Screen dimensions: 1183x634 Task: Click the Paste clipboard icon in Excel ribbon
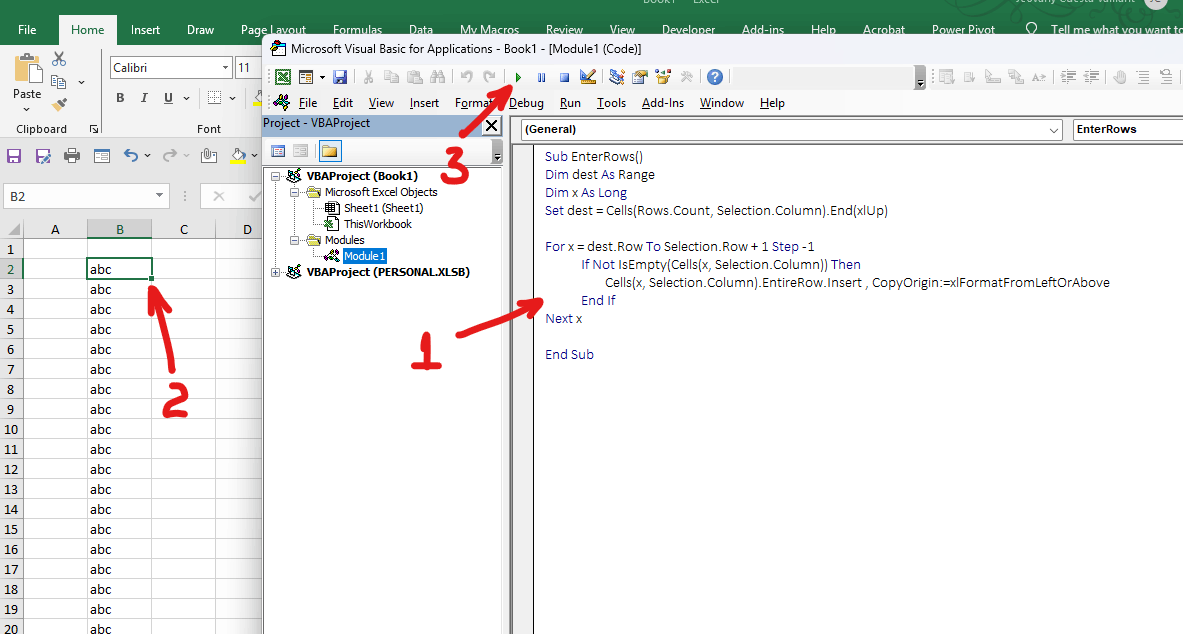pyautogui.click(x=28, y=68)
